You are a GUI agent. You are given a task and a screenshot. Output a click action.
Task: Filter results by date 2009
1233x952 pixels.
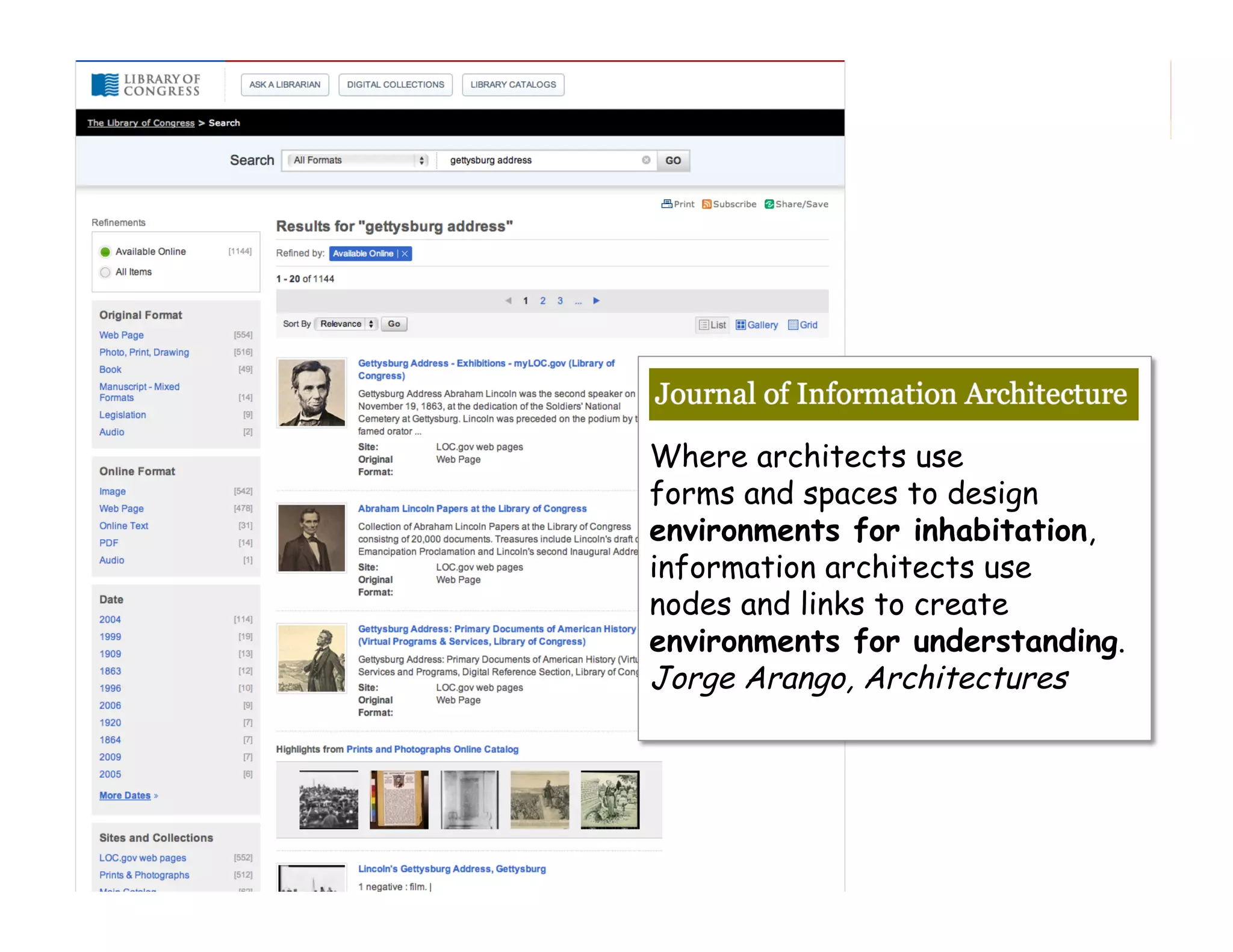pyautogui.click(x=110, y=757)
